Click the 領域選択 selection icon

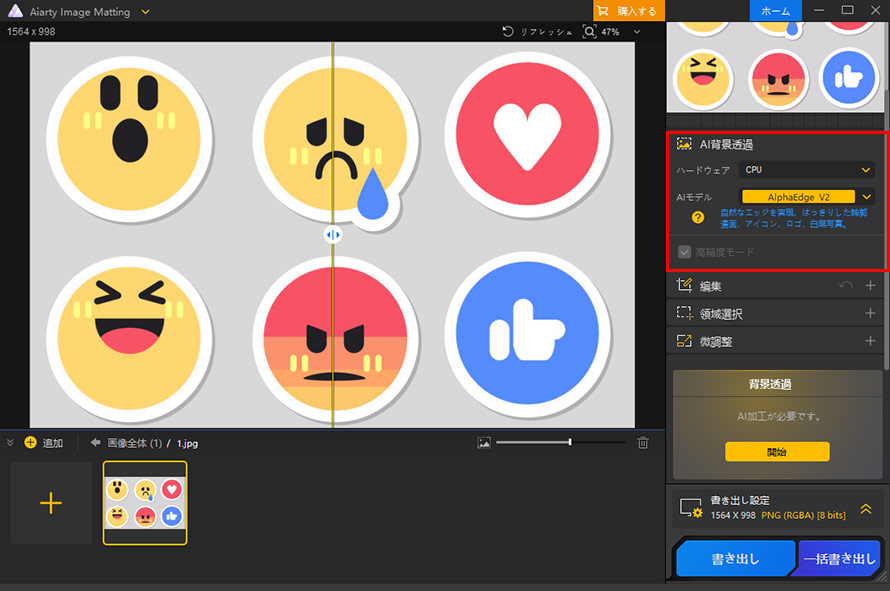tap(684, 313)
